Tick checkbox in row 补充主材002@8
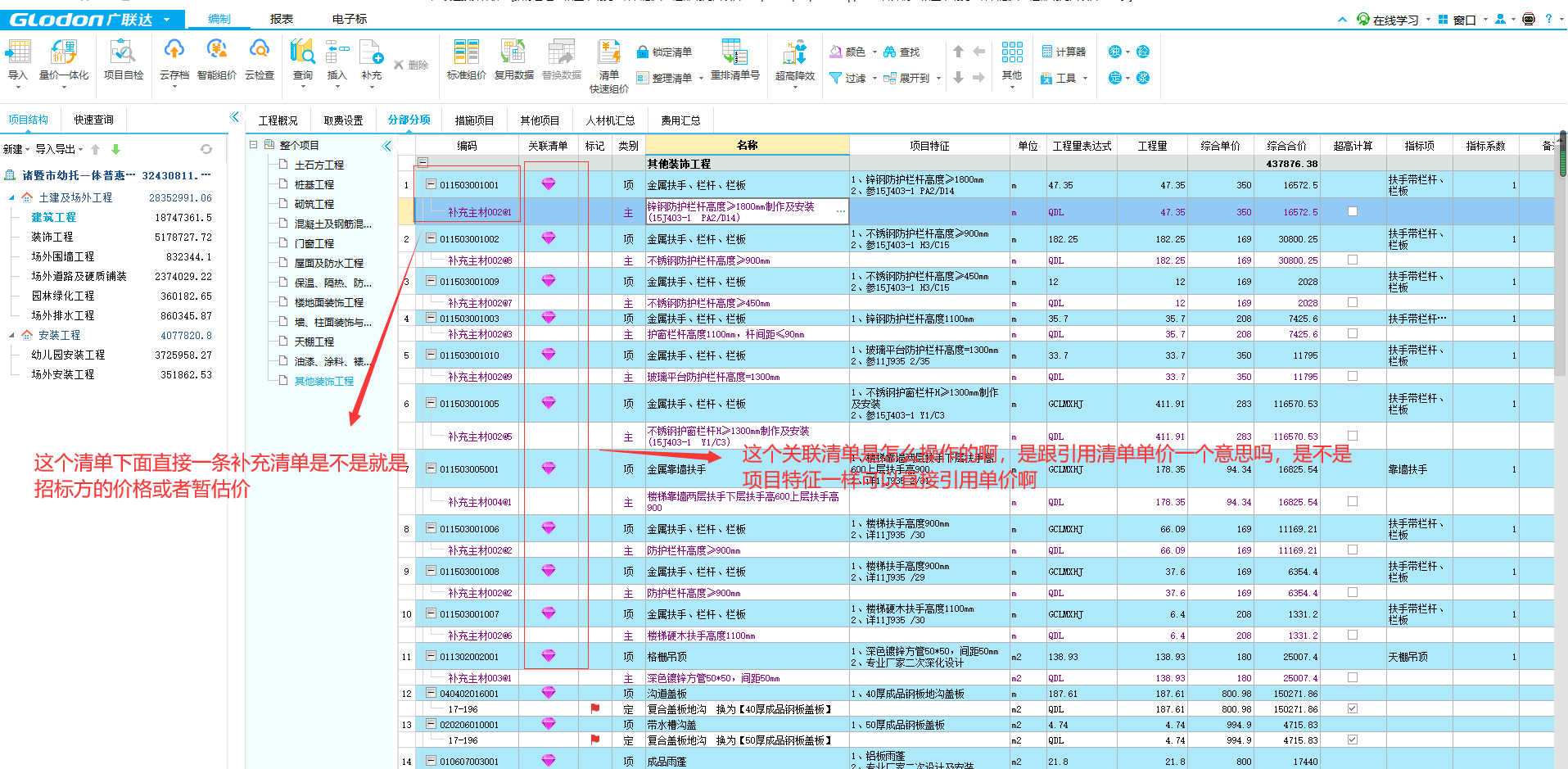The image size is (1568, 769). (x=1353, y=260)
